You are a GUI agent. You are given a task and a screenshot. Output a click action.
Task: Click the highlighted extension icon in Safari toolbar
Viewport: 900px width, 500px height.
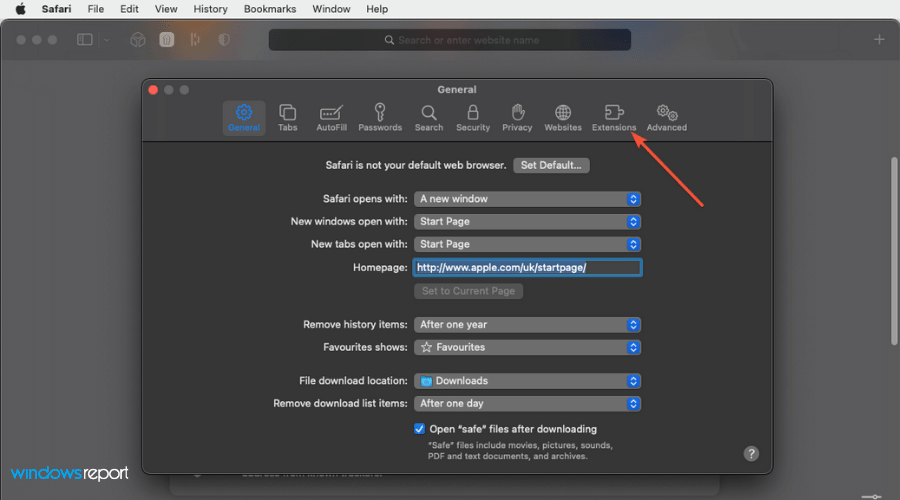coord(166,40)
